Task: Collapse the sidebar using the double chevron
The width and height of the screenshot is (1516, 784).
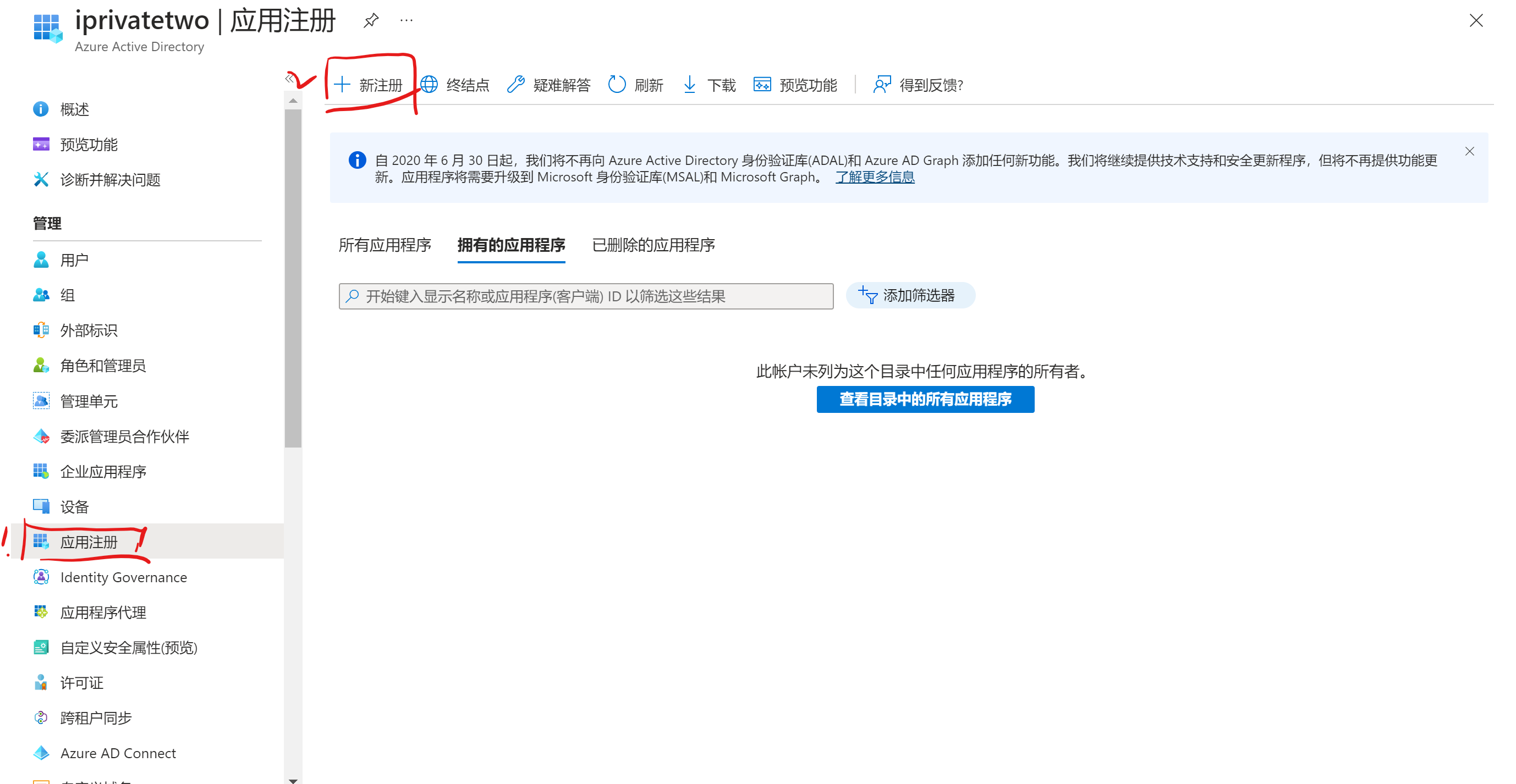Action: point(289,78)
